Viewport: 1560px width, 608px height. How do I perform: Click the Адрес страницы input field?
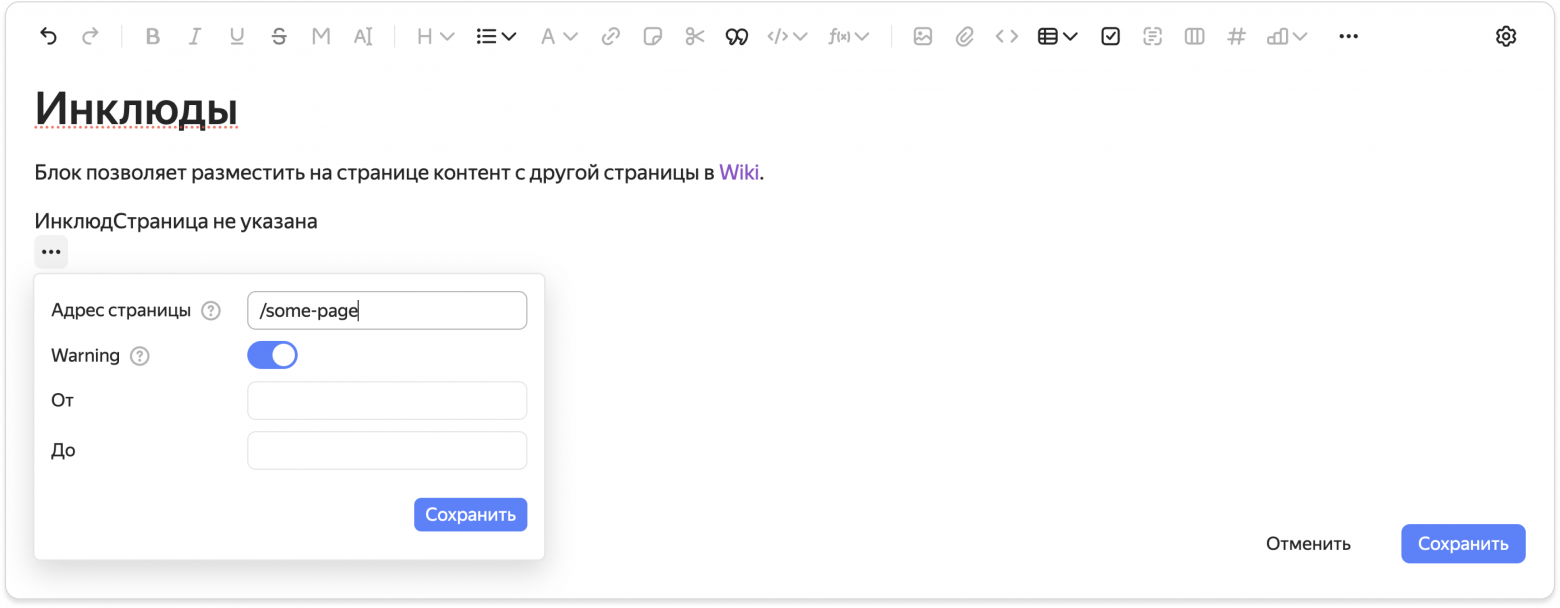tap(386, 310)
